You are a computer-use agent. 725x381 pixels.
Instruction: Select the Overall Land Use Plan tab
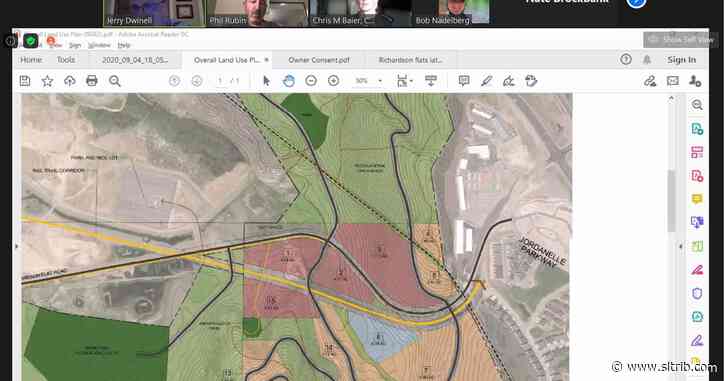point(227,60)
